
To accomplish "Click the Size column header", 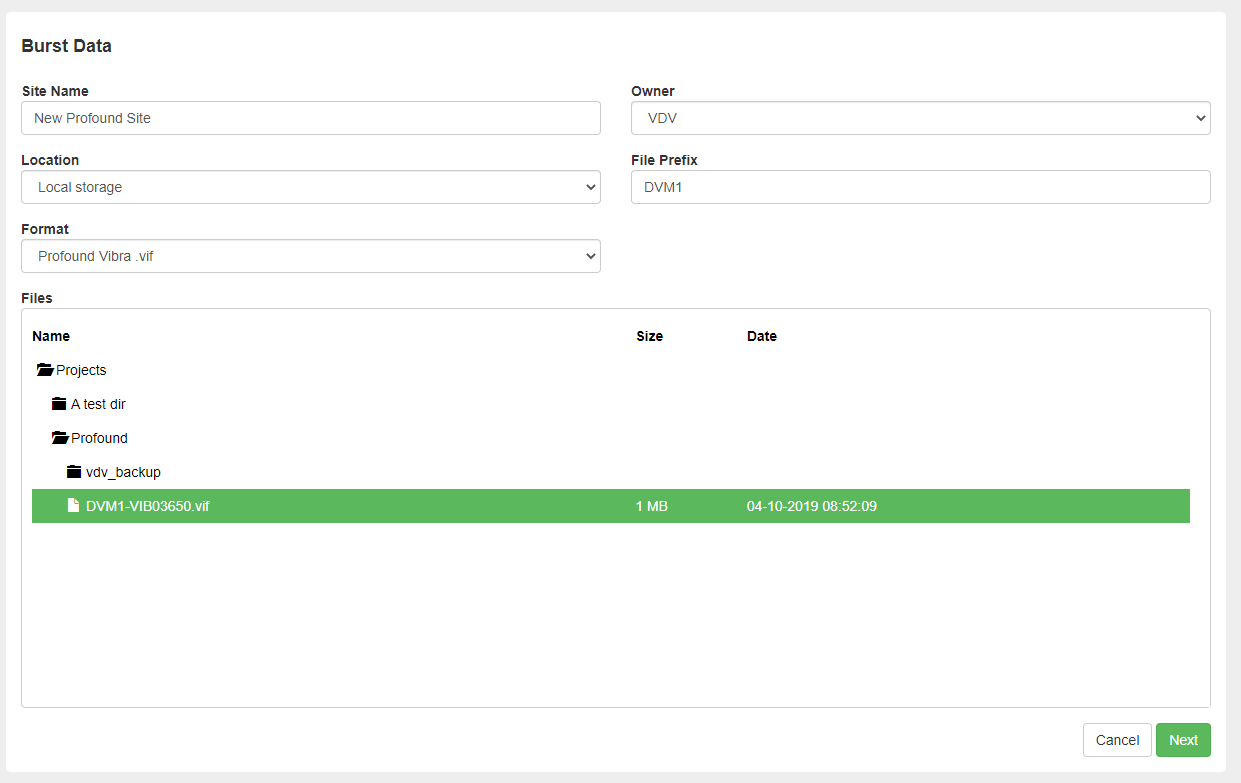I will click(650, 336).
